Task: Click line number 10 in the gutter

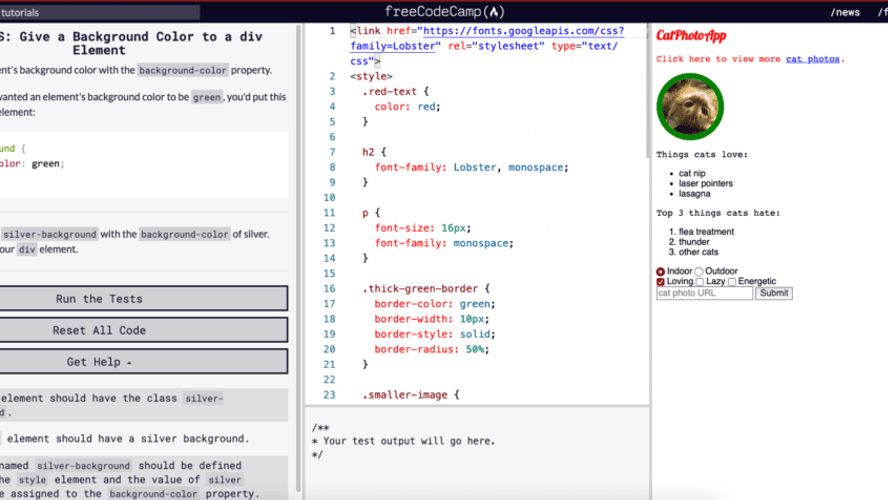Action: pyautogui.click(x=329, y=198)
